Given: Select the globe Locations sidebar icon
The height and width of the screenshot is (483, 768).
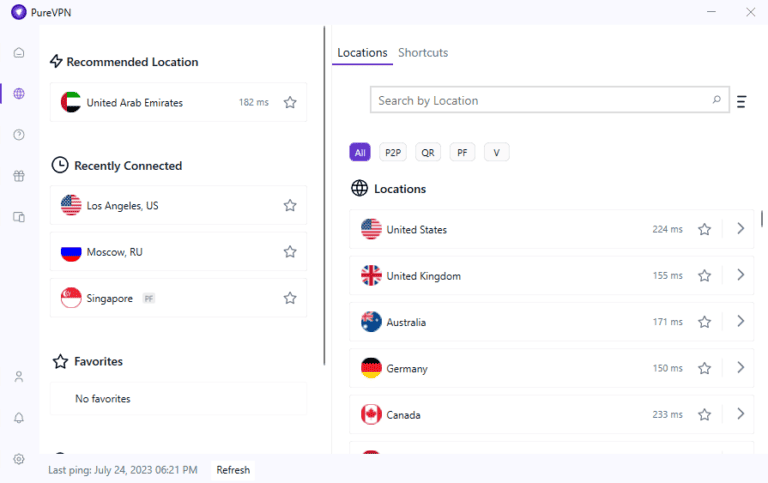Looking at the screenshot, I should (19, 94).
